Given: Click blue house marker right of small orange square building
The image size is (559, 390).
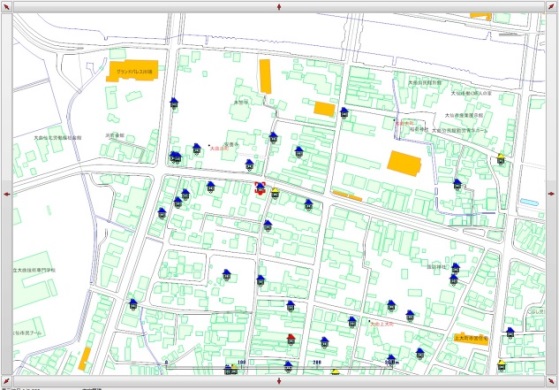Looking at the screenshot, I should [x=344, y=112].
